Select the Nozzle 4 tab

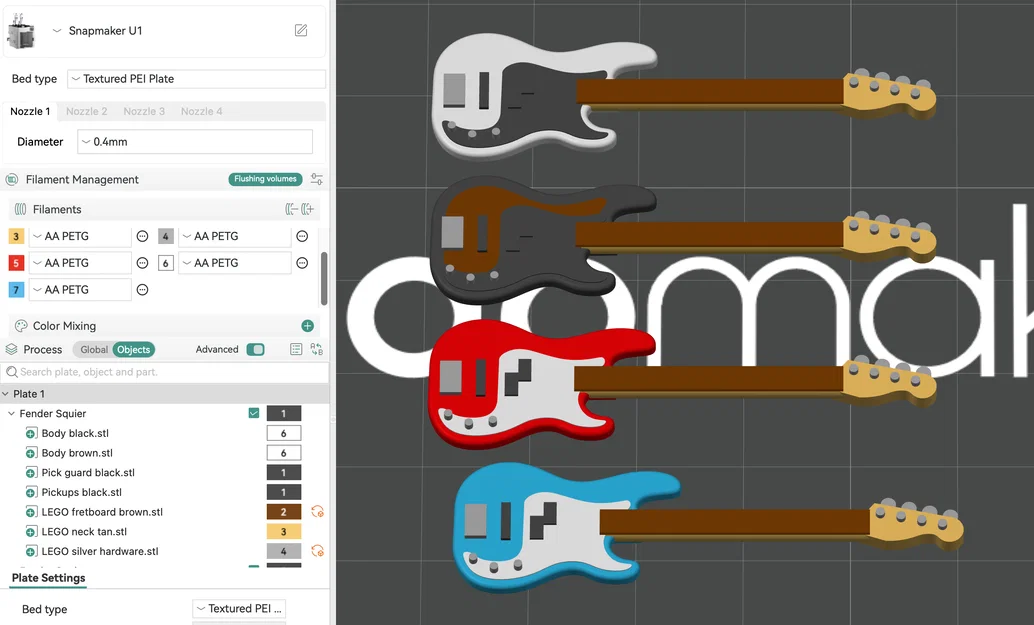point(201,111)
